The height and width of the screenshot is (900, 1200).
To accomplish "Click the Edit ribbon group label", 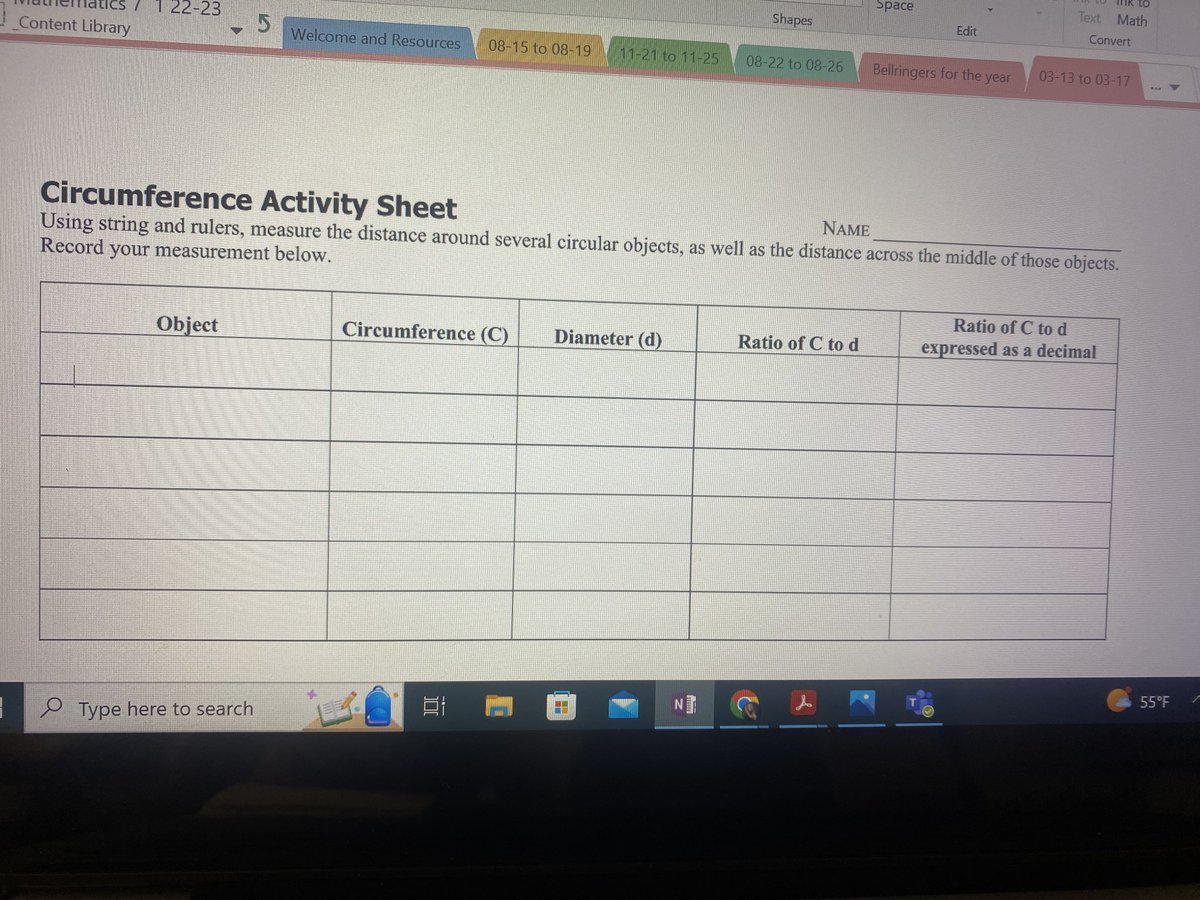I will [x=966, y=31].
